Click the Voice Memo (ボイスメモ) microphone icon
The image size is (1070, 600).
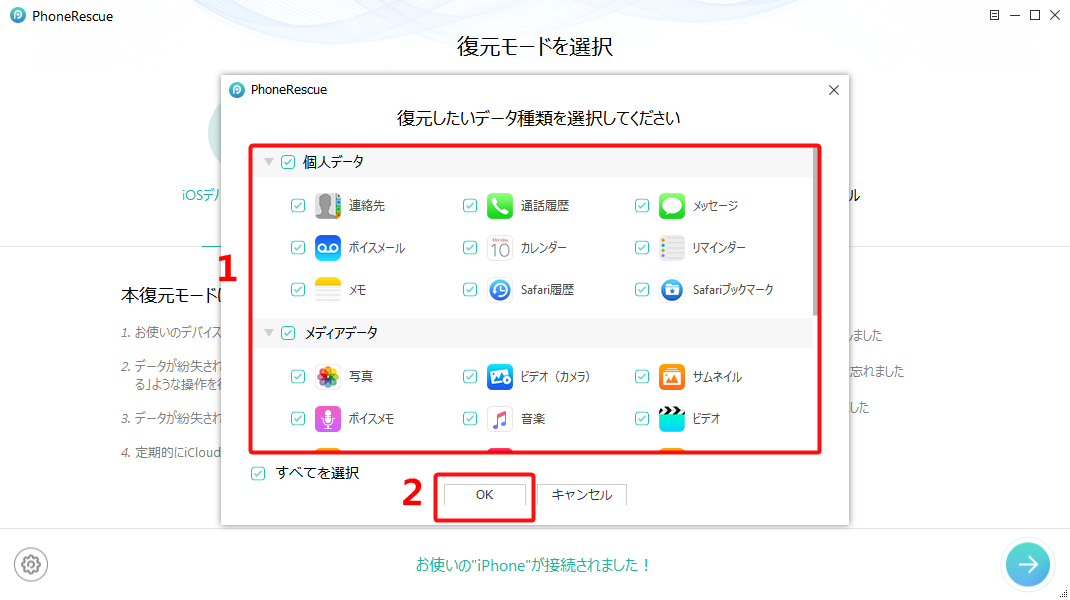click(328, 418)
